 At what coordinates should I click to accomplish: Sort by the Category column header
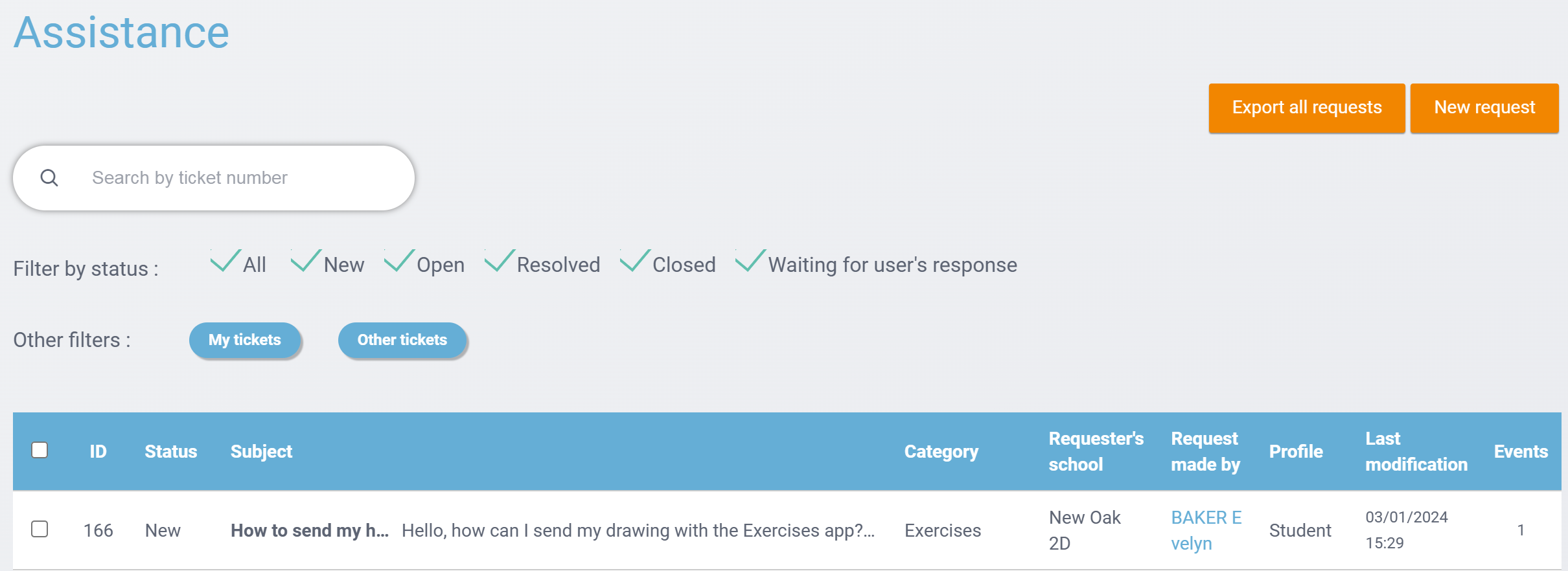click(x=941, y=451)
